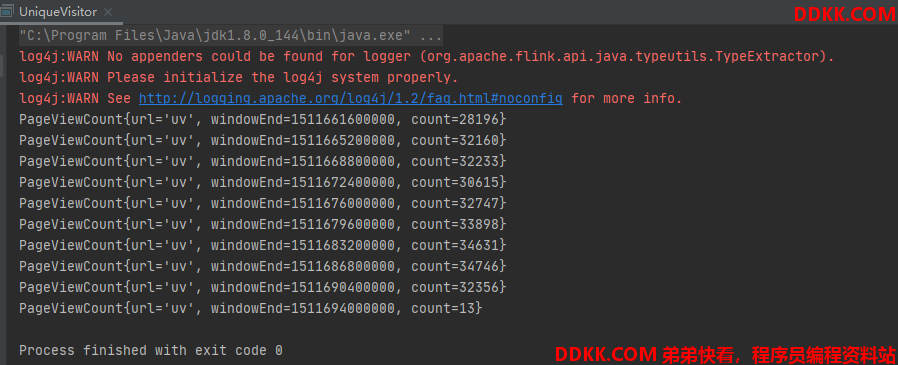This screenshot has width=898, height=365.
Task: Click the output line with count=34631
Action: (263, 245)
